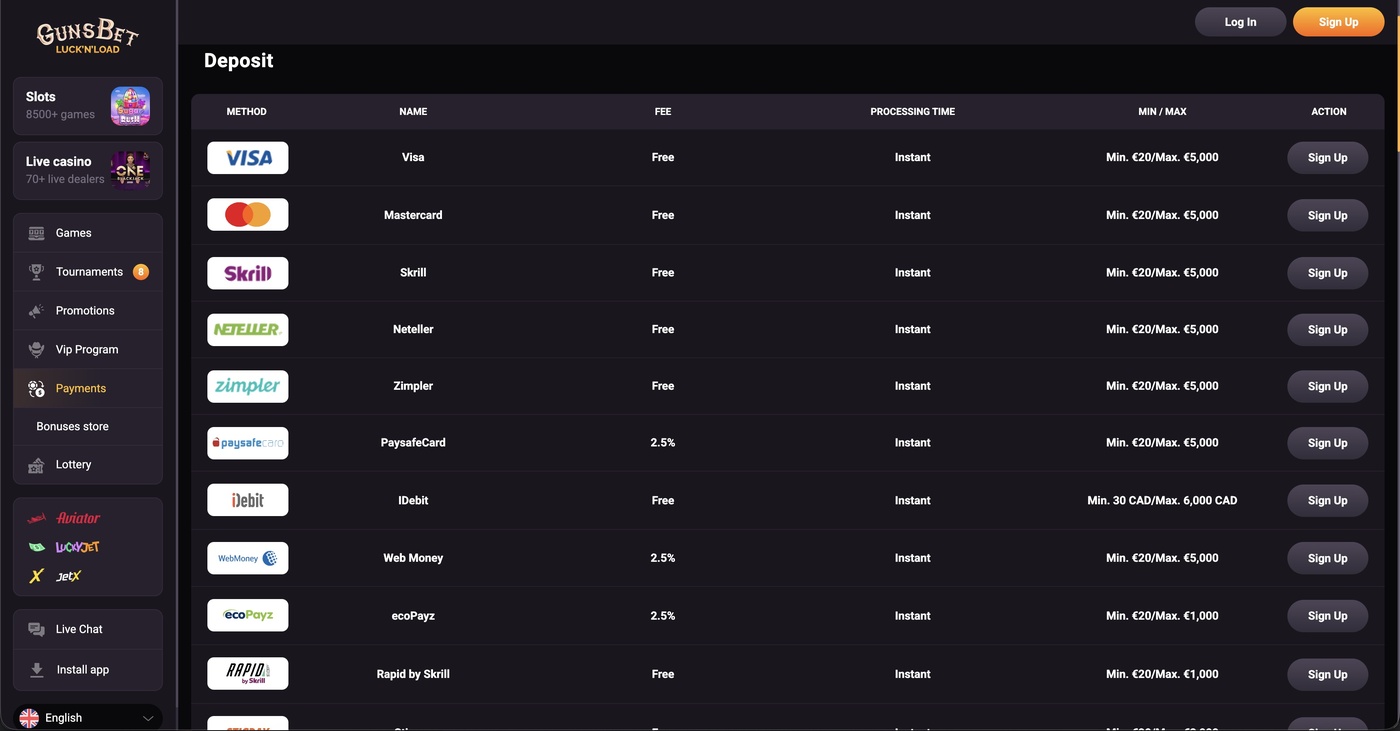Click the Neteller payment logo

(x=248, y=330)
